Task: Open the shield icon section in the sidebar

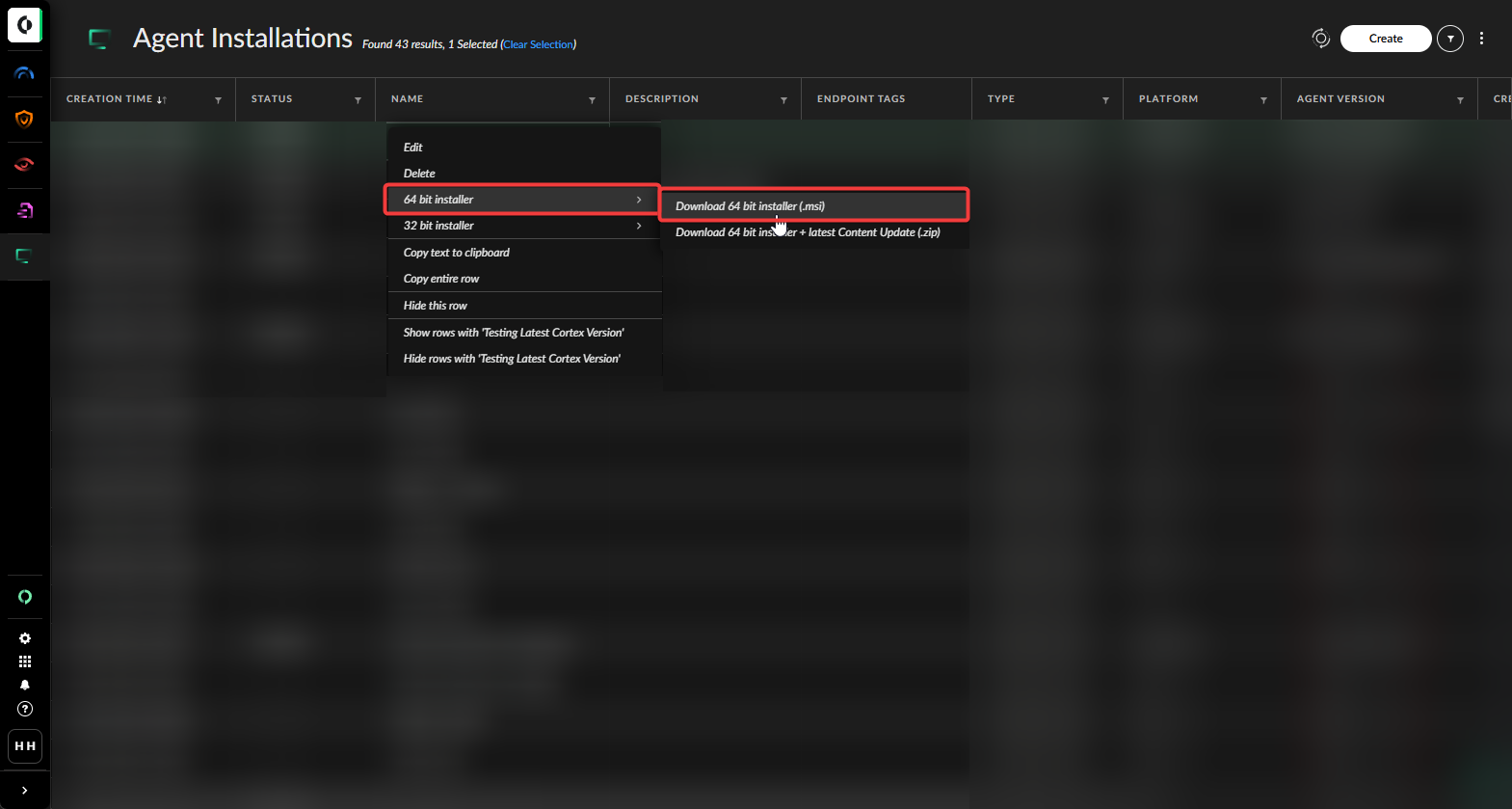Action: tap(24, 119)
